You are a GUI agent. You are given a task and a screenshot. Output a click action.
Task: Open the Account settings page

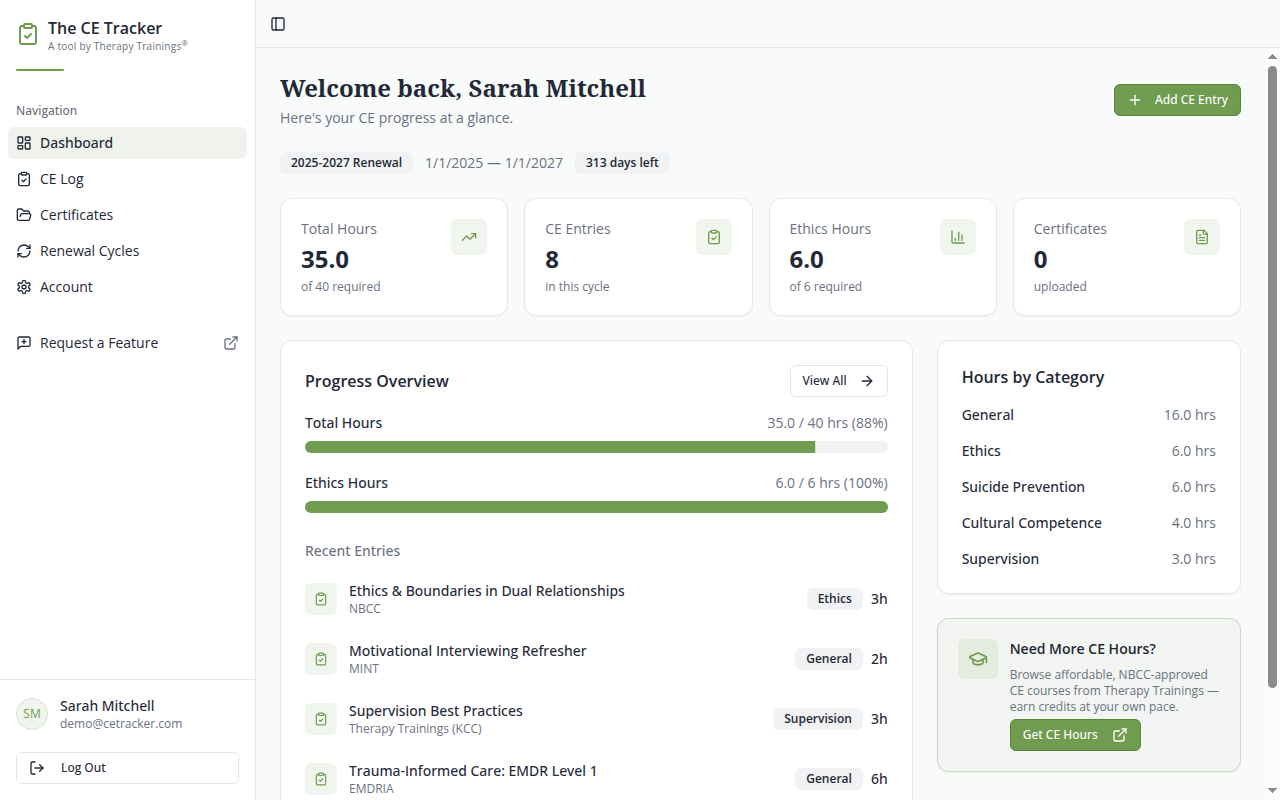127,287
